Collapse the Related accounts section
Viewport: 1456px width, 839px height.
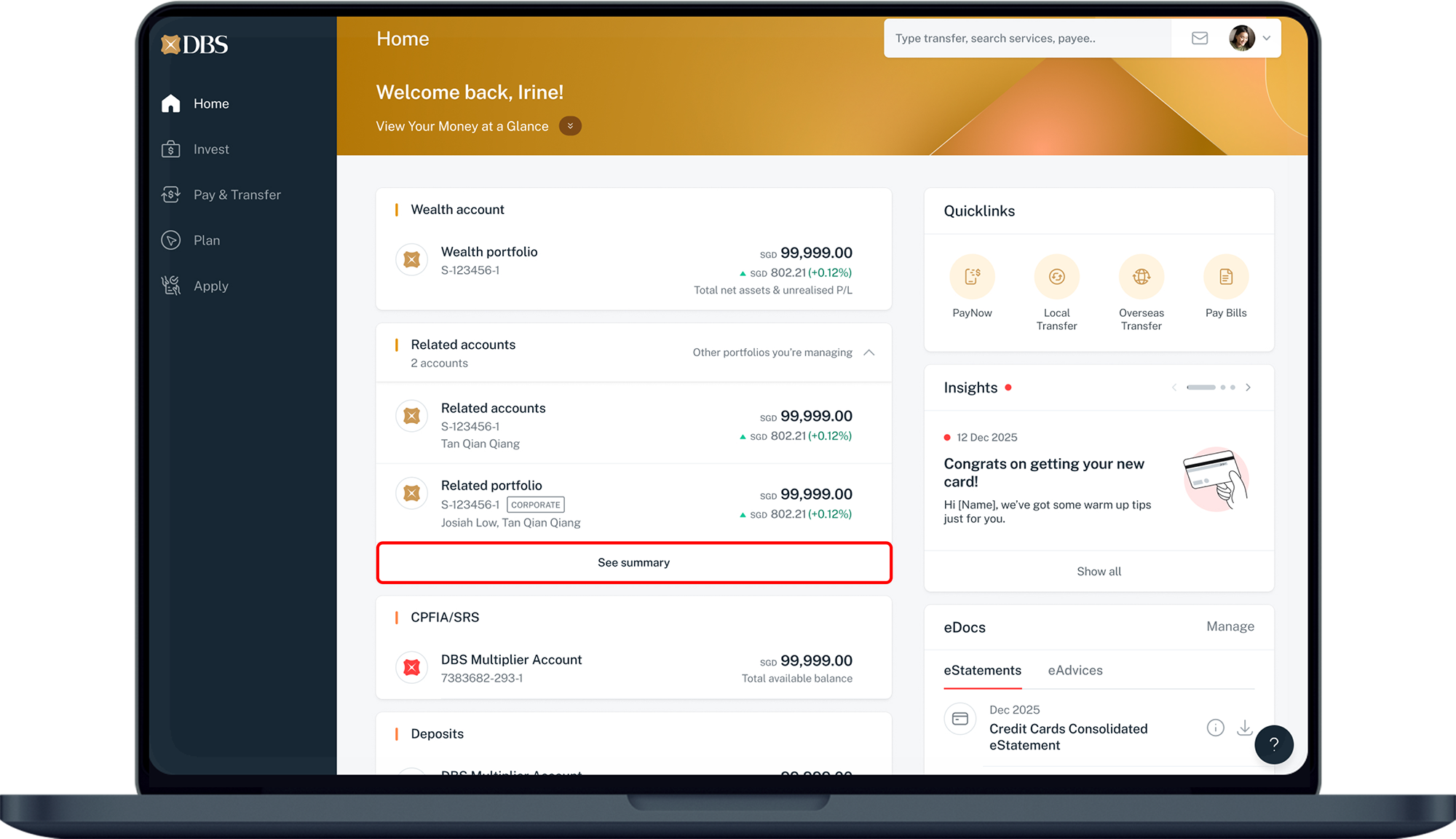click(x=869, y=352)
